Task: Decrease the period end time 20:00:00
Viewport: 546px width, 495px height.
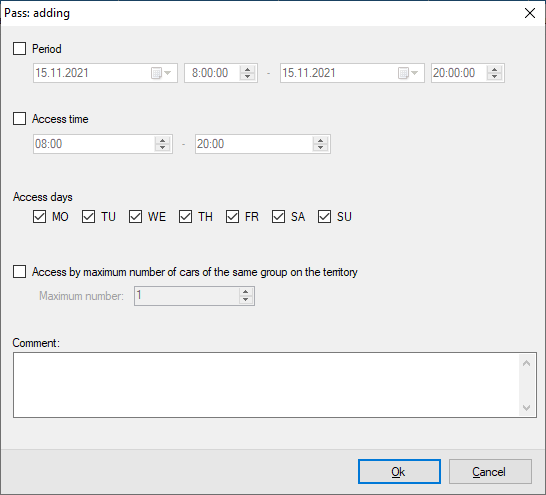Action: click(x=494, y=76)
